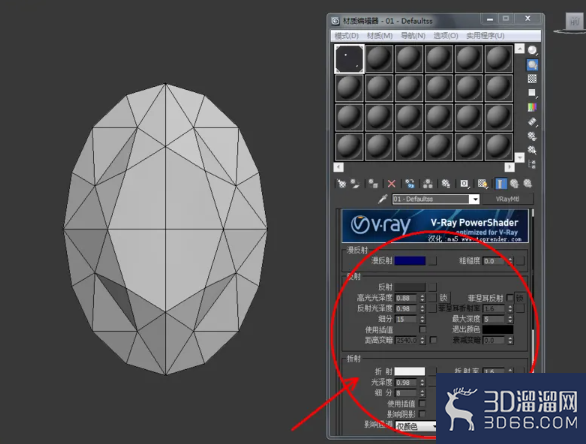Image resolution: width=586 pixels, height=444 pixels.
Task: Click the Make Material Copy icon
Action: click(x=410, y=184)
